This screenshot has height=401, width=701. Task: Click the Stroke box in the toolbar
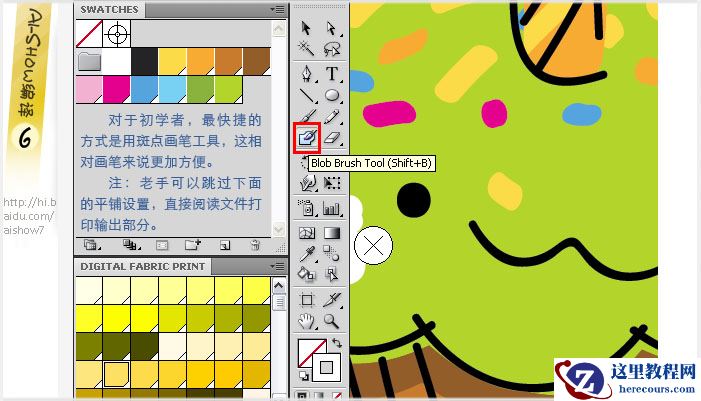[326, 367]
